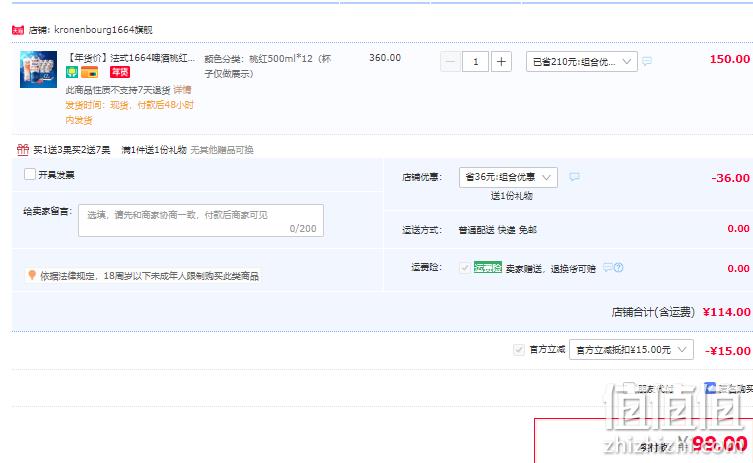The height and width of the screenshot is (463, 753).
Task: Click the 买1送3桌买2送7桌 promotion text
Action: (x=72, y=150)
